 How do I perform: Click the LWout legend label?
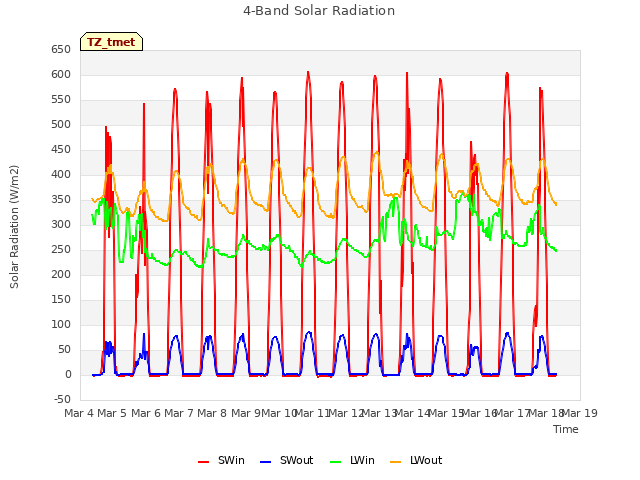(426, 460)
